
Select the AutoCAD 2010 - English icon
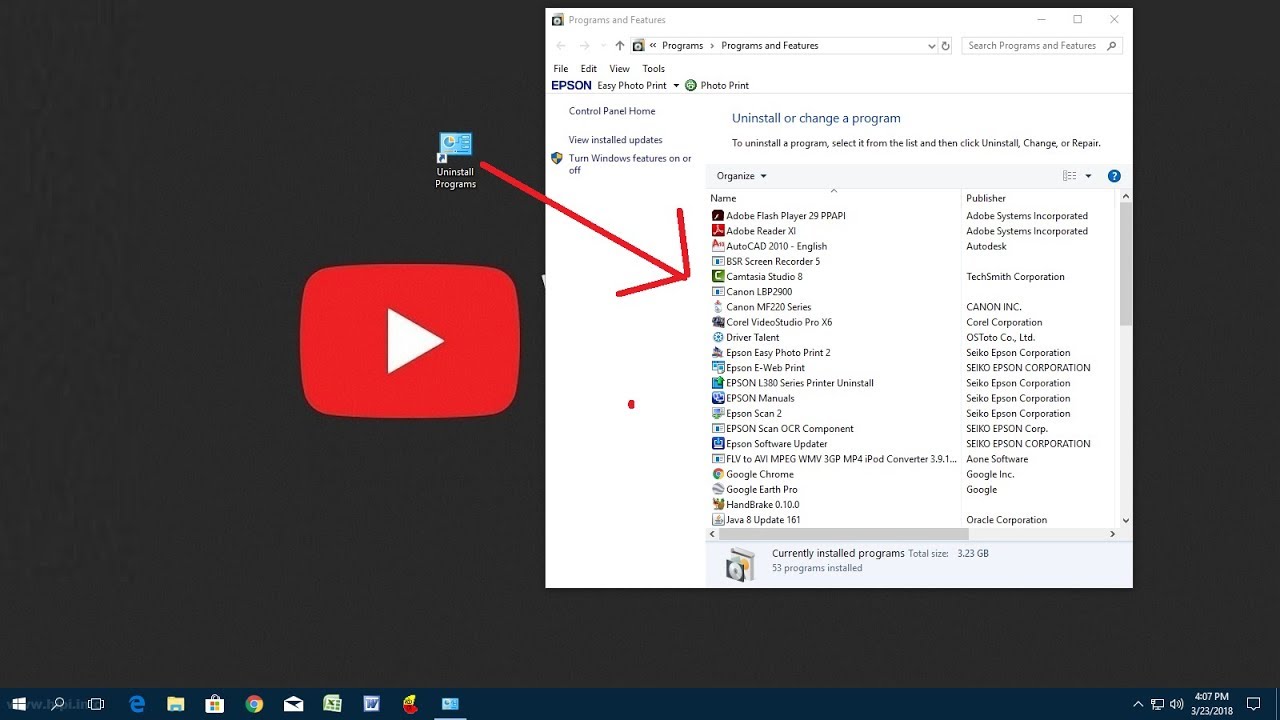tap(717, 246)
